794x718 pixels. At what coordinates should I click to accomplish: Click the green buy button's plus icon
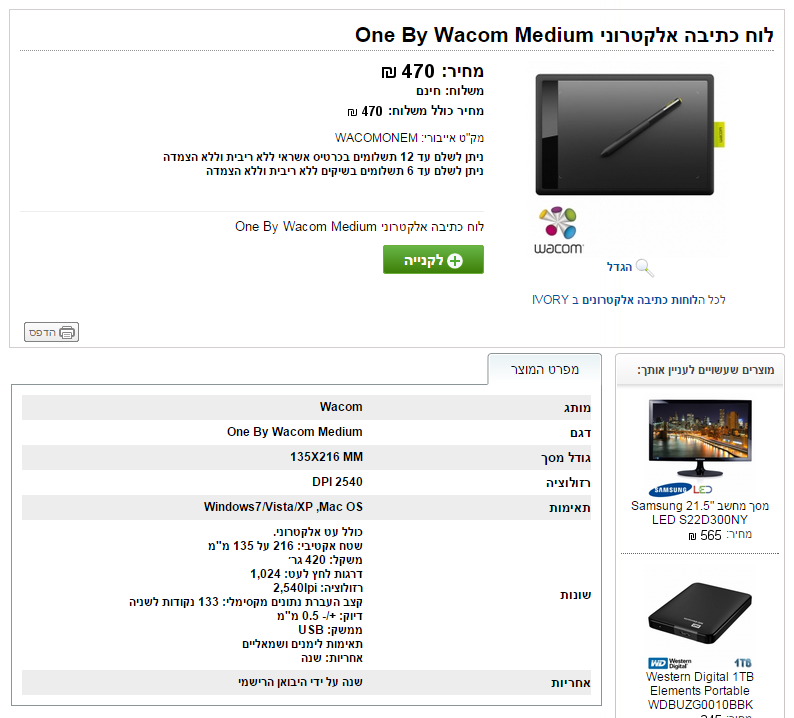[456, 260]
